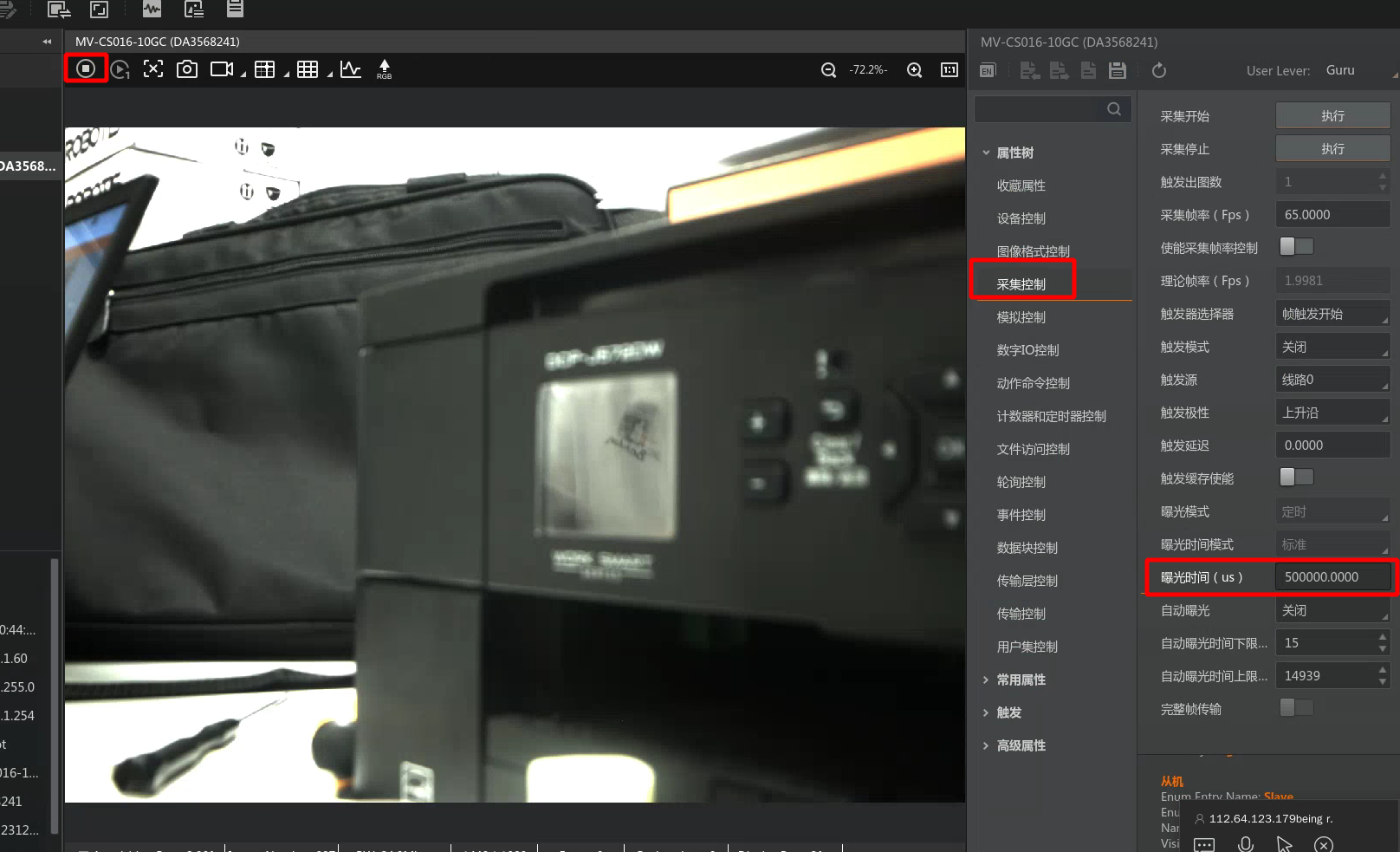The width and height of the screenshot is (1400, 852).
Task: Select 数字IO控制 in the feature tree
Action: (x=1028, y=350)
